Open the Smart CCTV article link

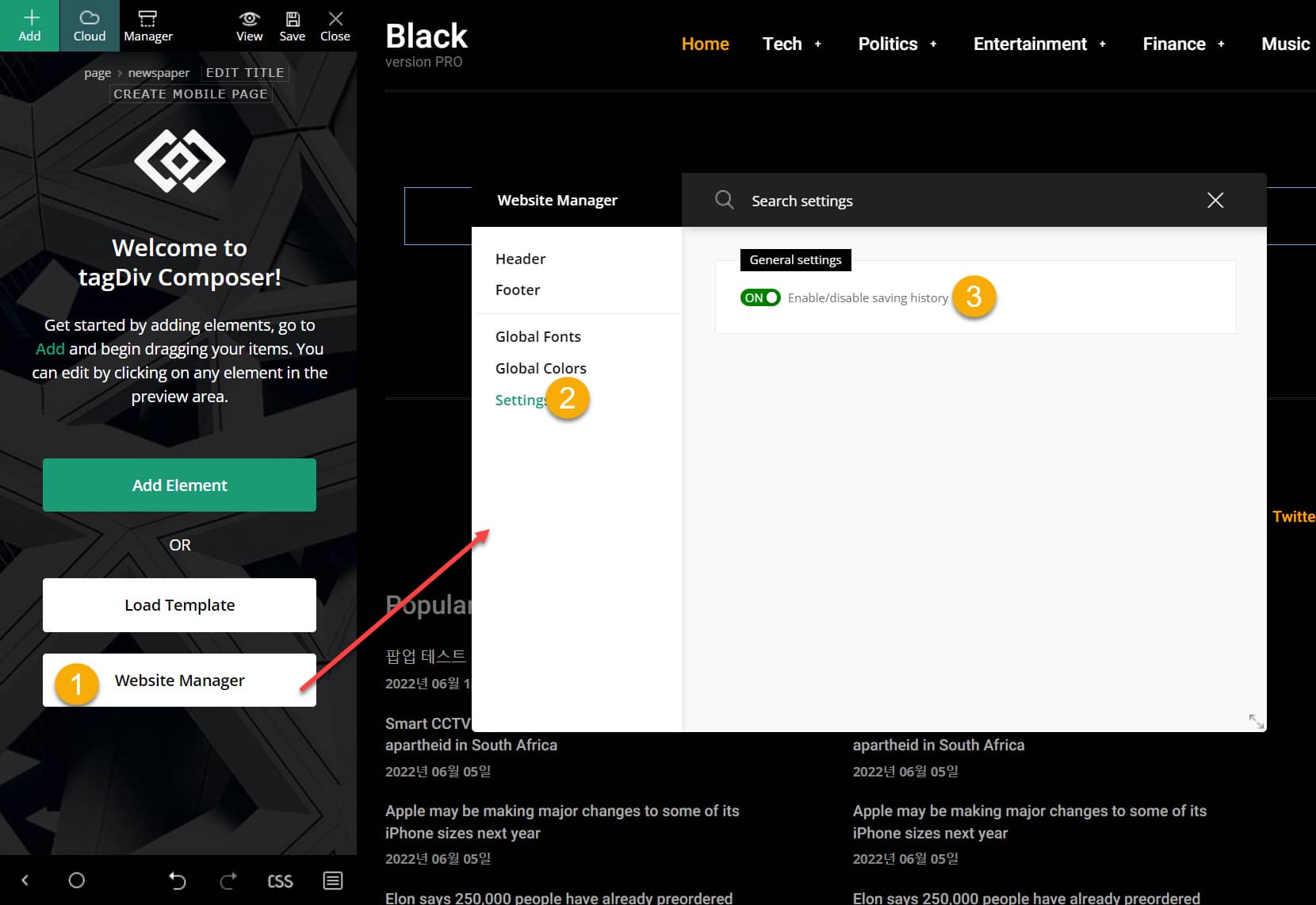pos(471,734)
